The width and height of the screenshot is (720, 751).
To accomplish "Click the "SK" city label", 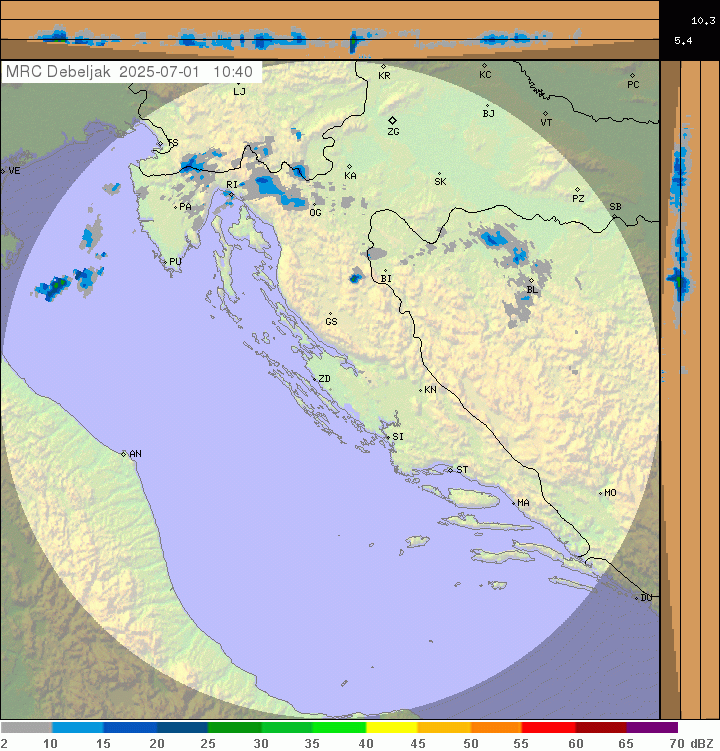I will (x=440, y=182).
